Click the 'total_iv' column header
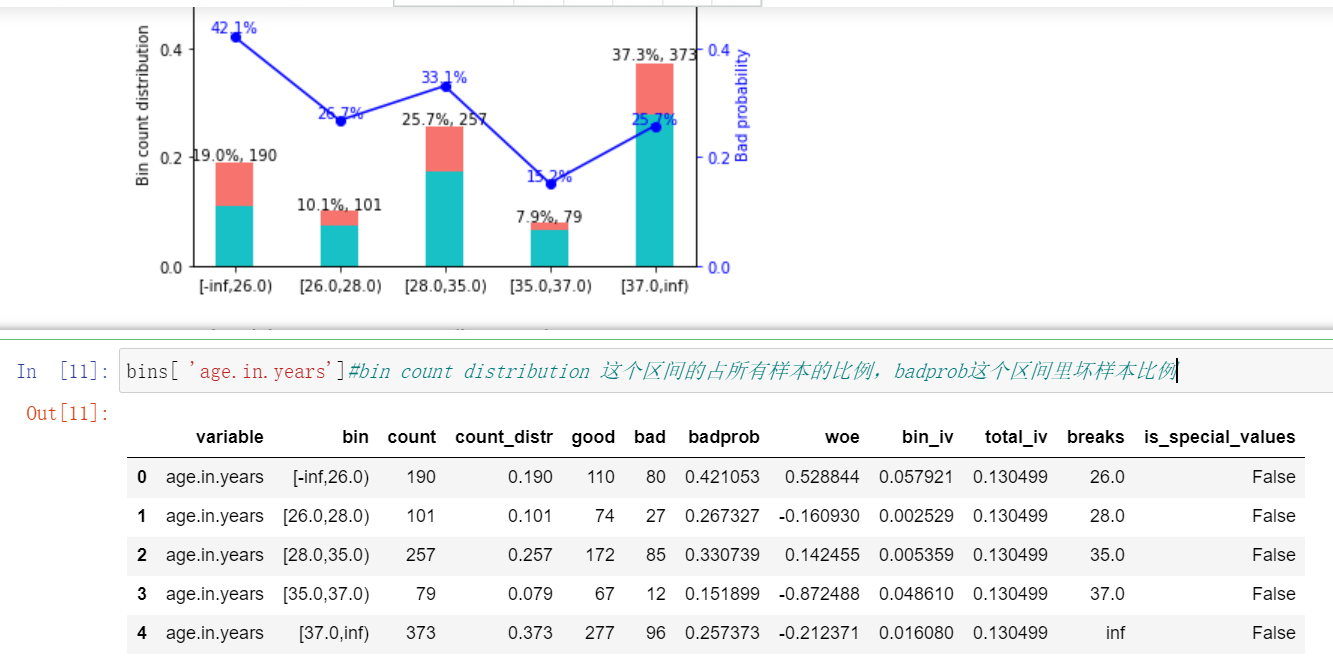This screenshot has height=664, width=1333. click(x=1017, y=437)
